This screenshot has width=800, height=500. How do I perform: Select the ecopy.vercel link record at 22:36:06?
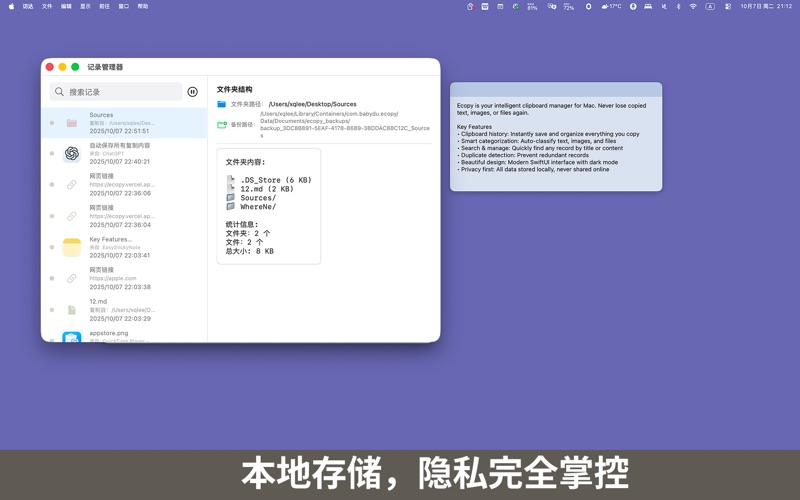coord(124,185)
